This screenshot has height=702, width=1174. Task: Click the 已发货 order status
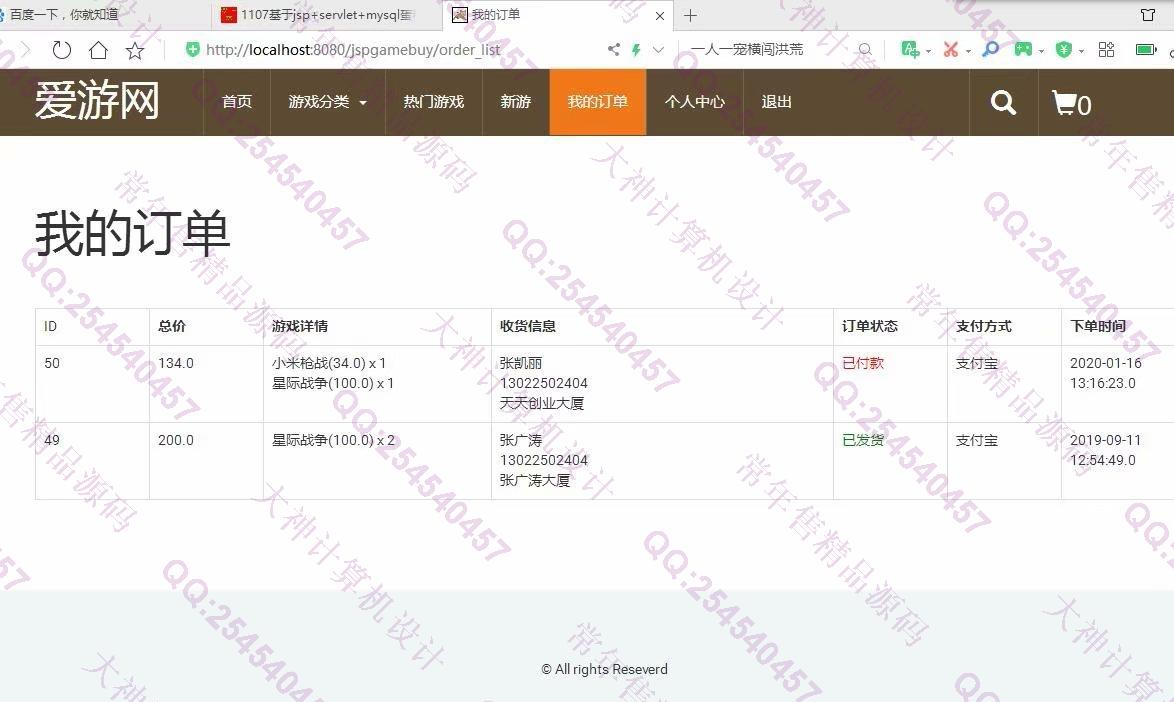[x=863, y=440]
